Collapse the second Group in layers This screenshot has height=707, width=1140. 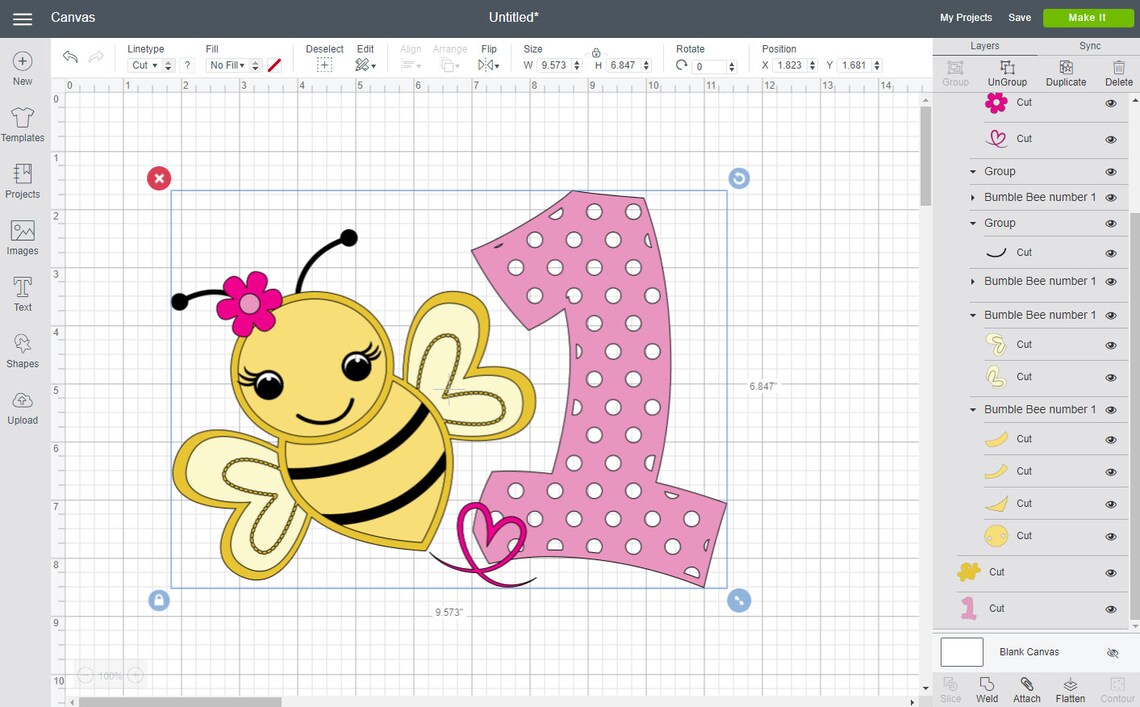(973, 223)
